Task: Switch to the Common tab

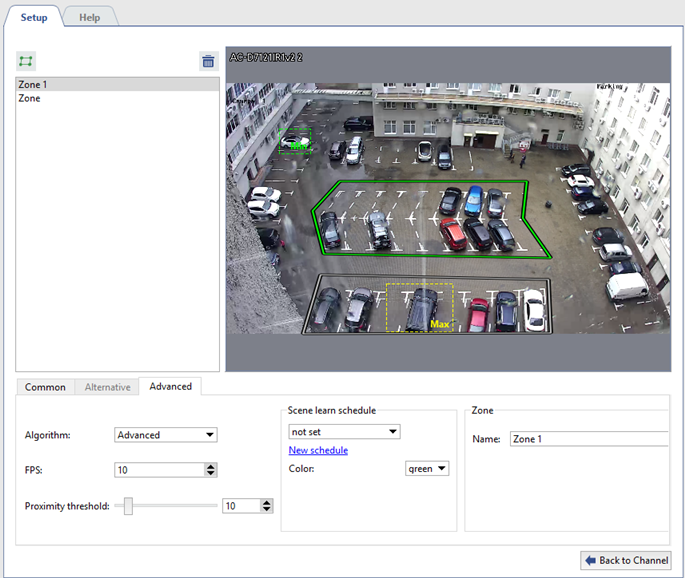Action: (x=45, y=387)
